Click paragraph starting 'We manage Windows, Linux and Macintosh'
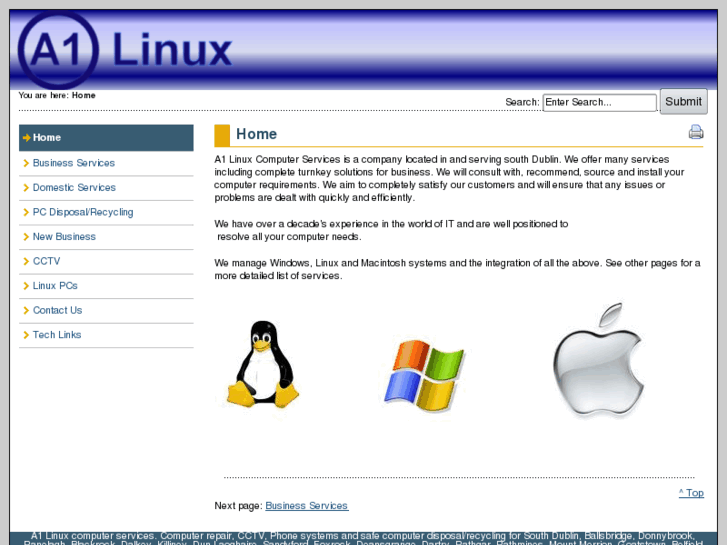 (x=457, y=269)
